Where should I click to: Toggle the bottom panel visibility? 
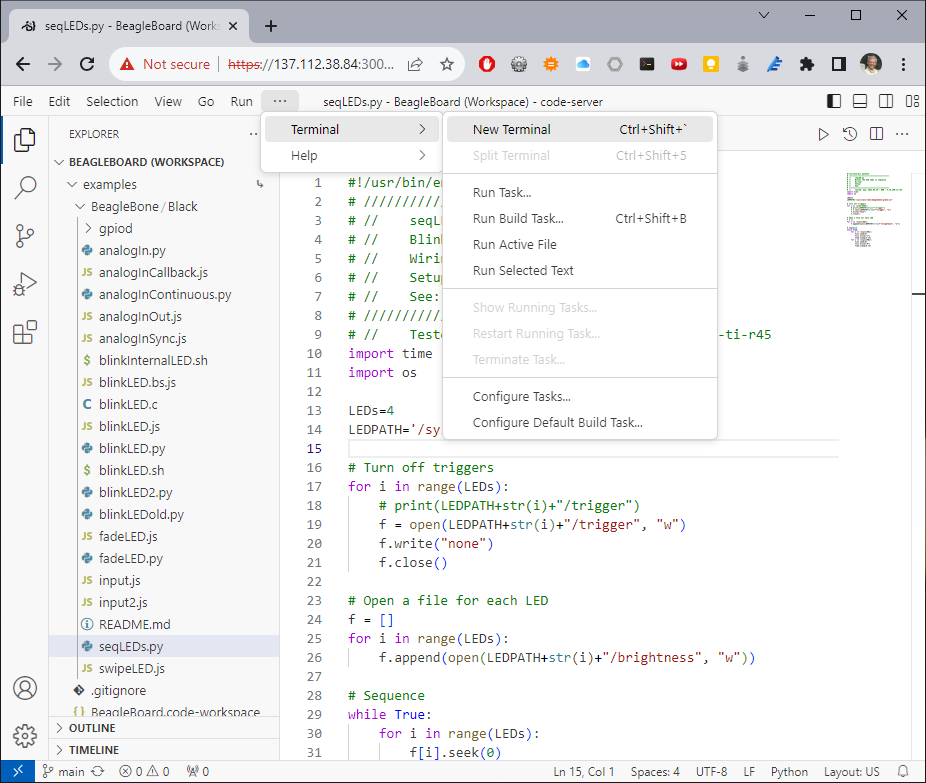860,101
